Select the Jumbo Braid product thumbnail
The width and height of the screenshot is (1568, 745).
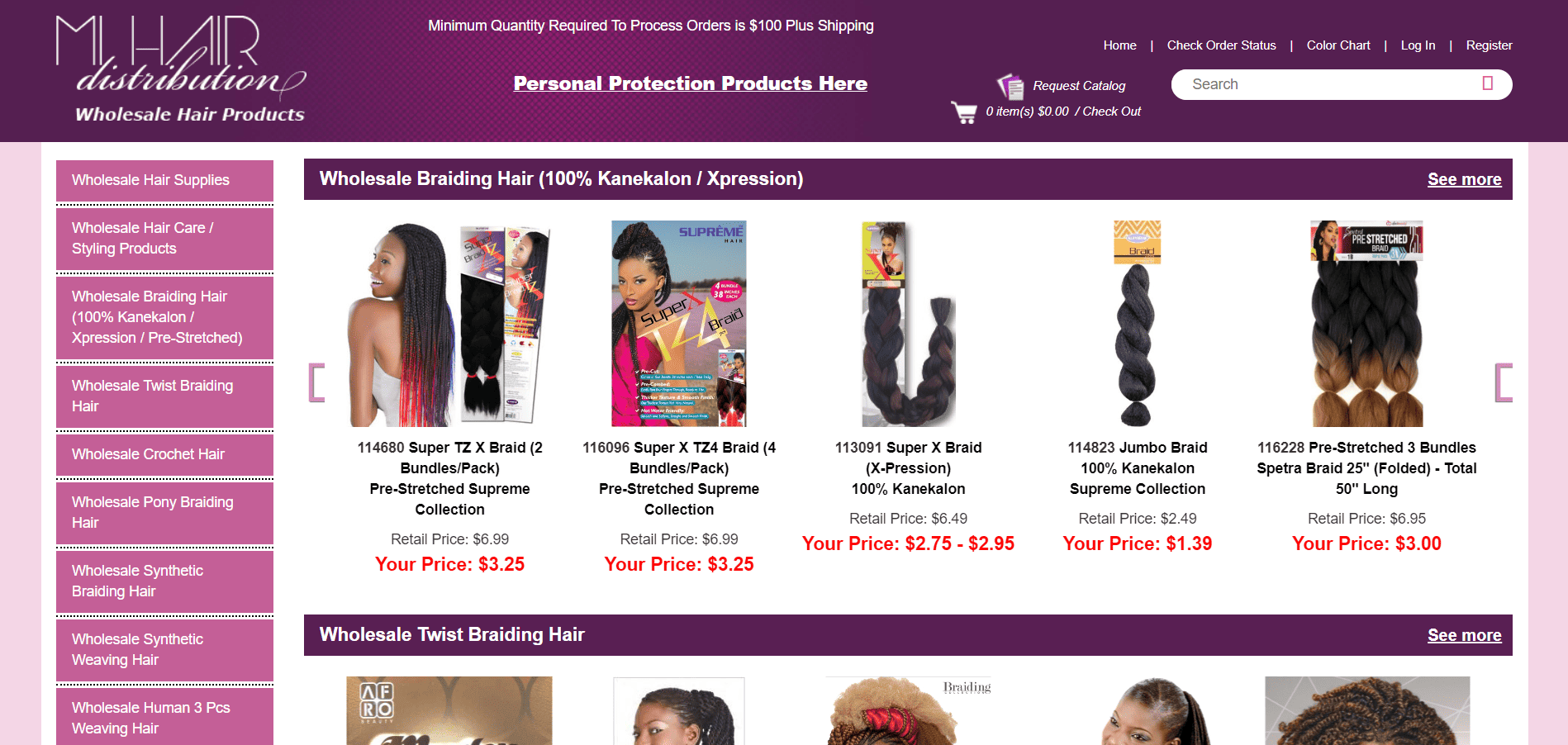click(x=1138, y=324)
